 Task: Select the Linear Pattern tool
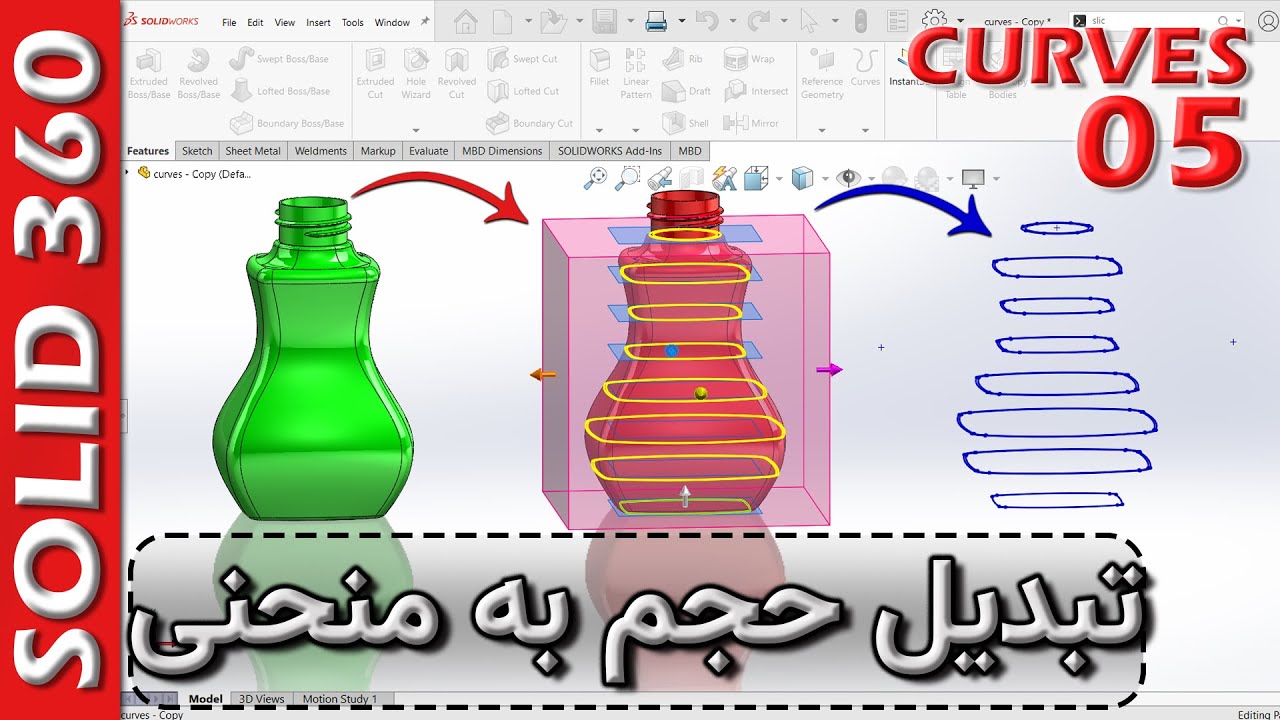636,74
